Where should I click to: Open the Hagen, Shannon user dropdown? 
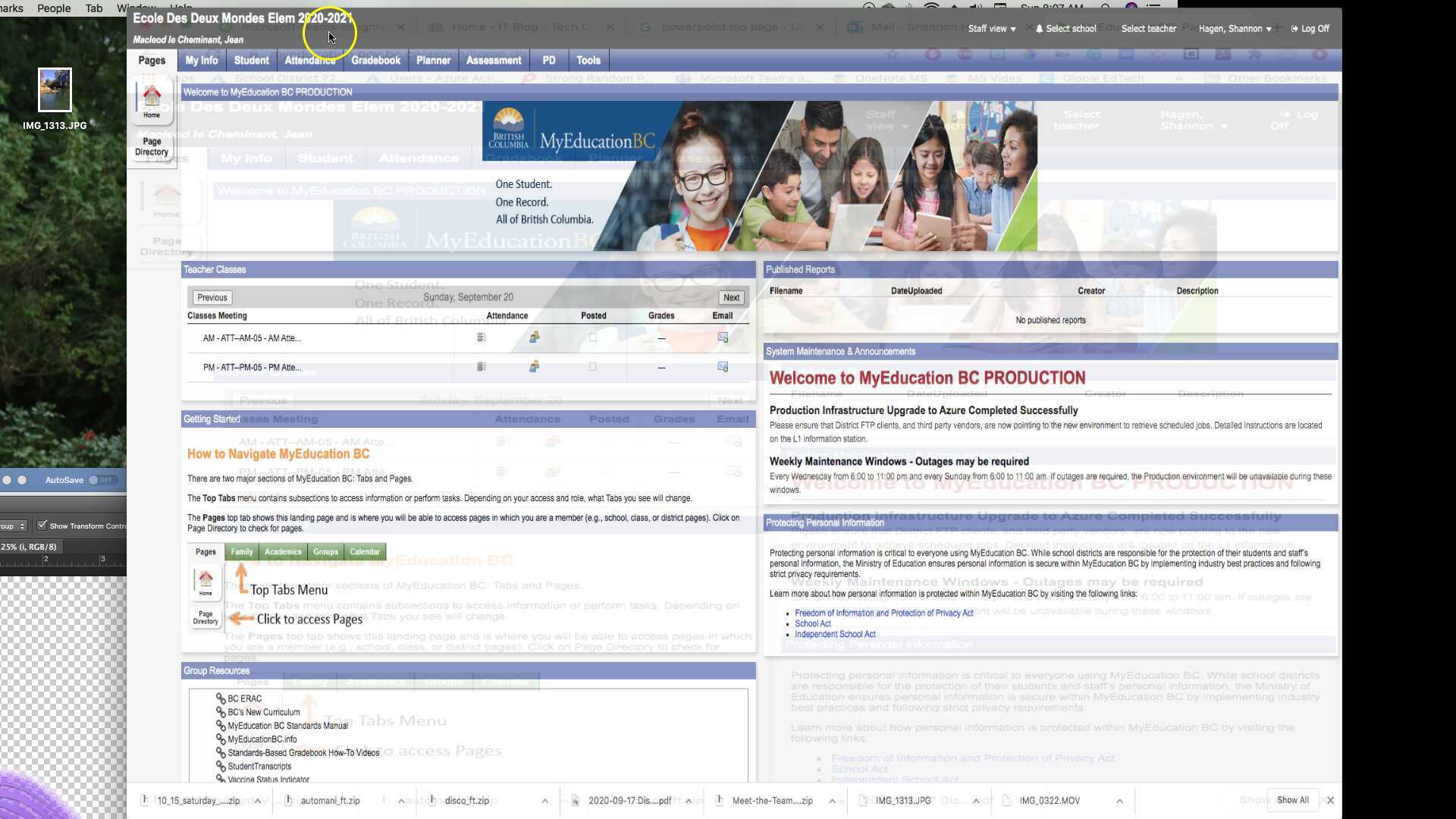pyautogui.click(x=1235, y=29)
